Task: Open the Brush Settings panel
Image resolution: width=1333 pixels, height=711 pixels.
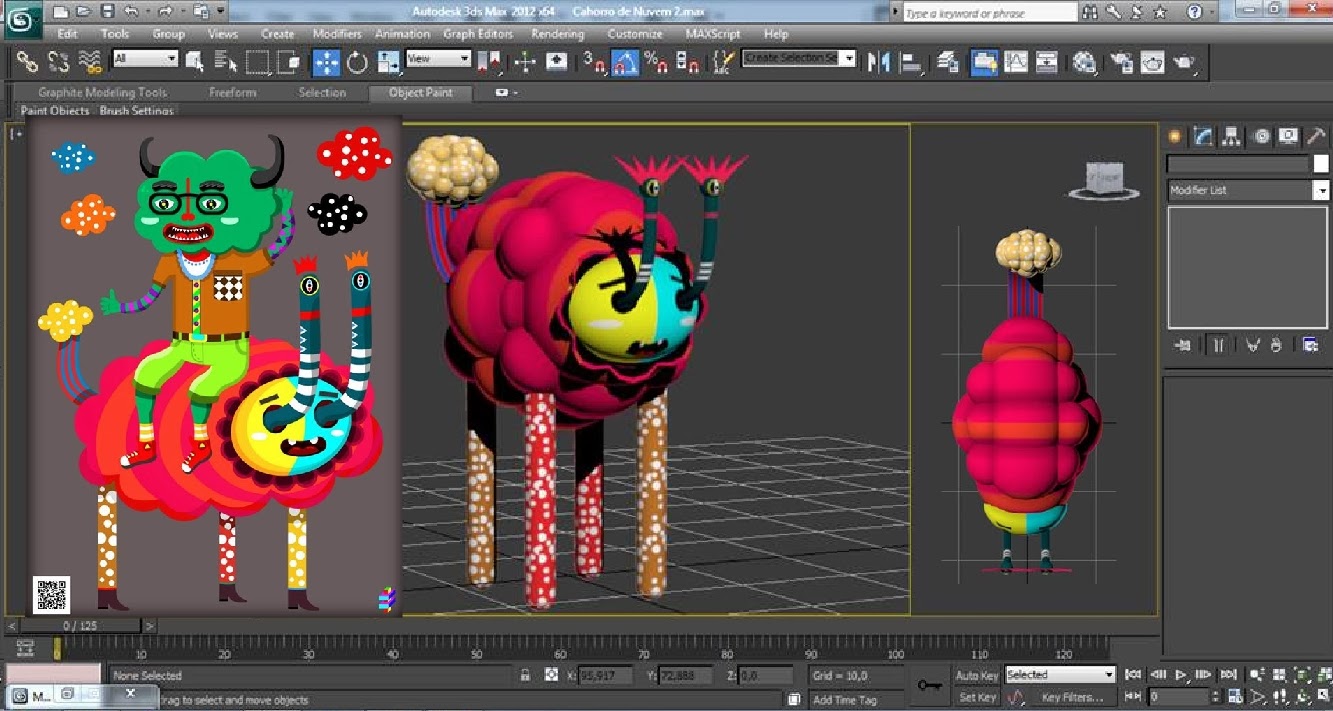Action: tap(136, 111)
